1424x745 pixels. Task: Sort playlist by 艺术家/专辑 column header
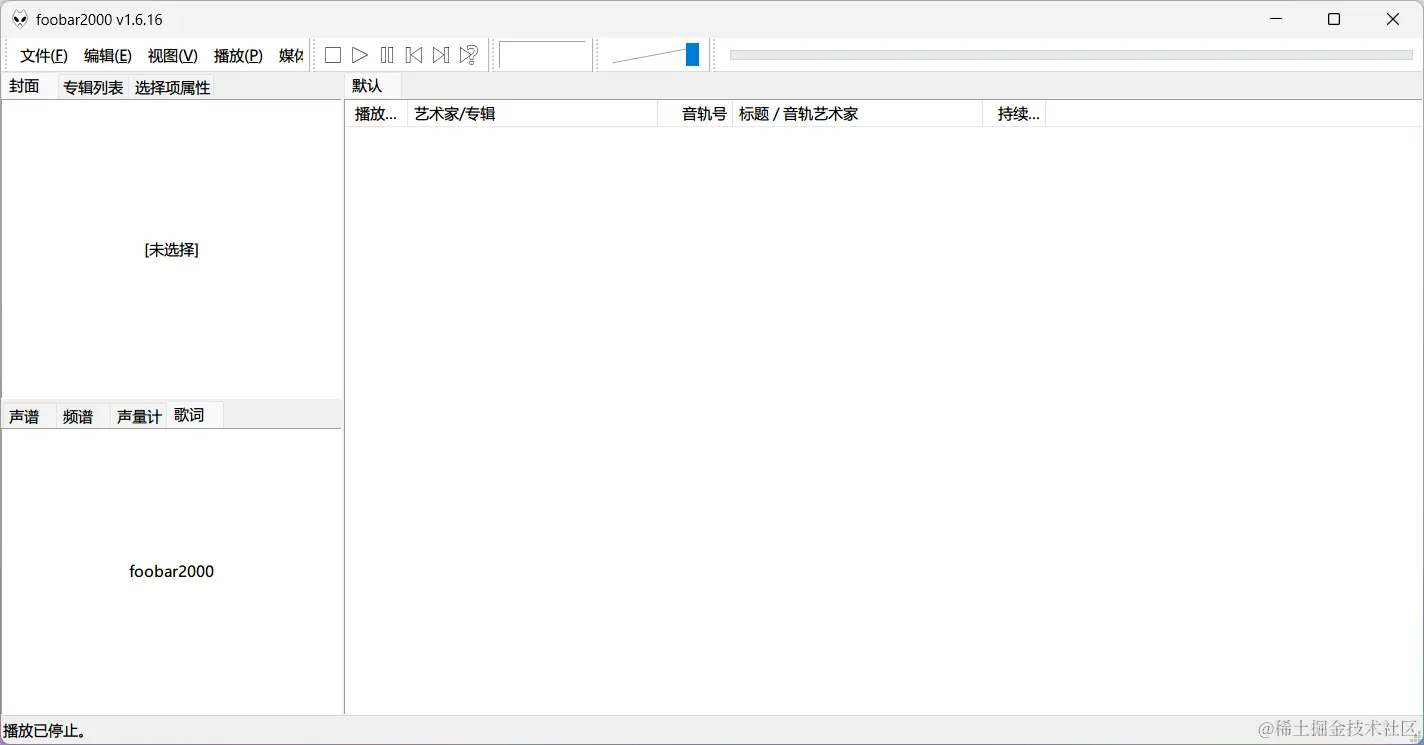(455, 113)
